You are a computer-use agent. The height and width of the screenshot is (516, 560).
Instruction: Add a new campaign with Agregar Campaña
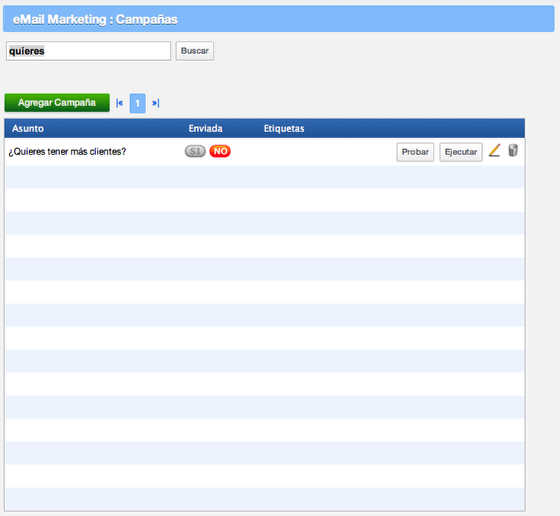(x=57, y=103)
